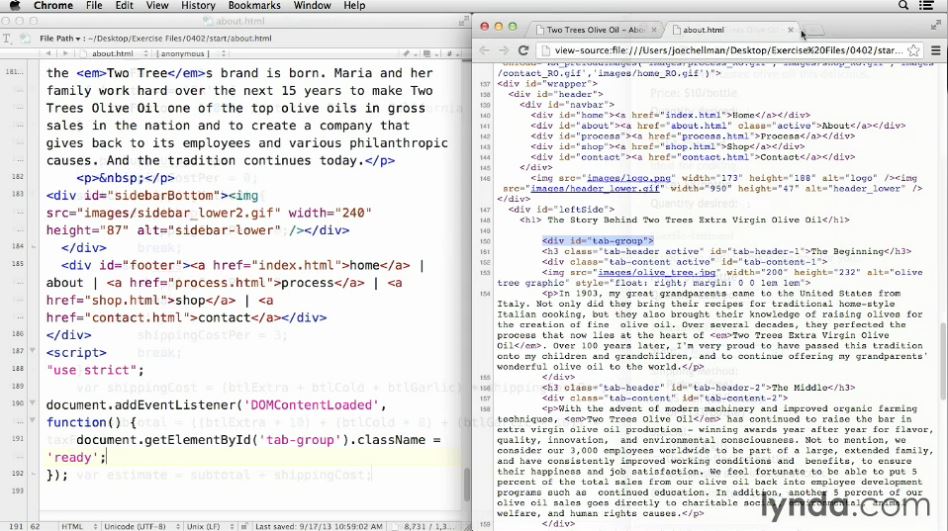Bookmark this page with the star
The width and height of the screenshot is (948, 531).
click(x=914, y=50)
